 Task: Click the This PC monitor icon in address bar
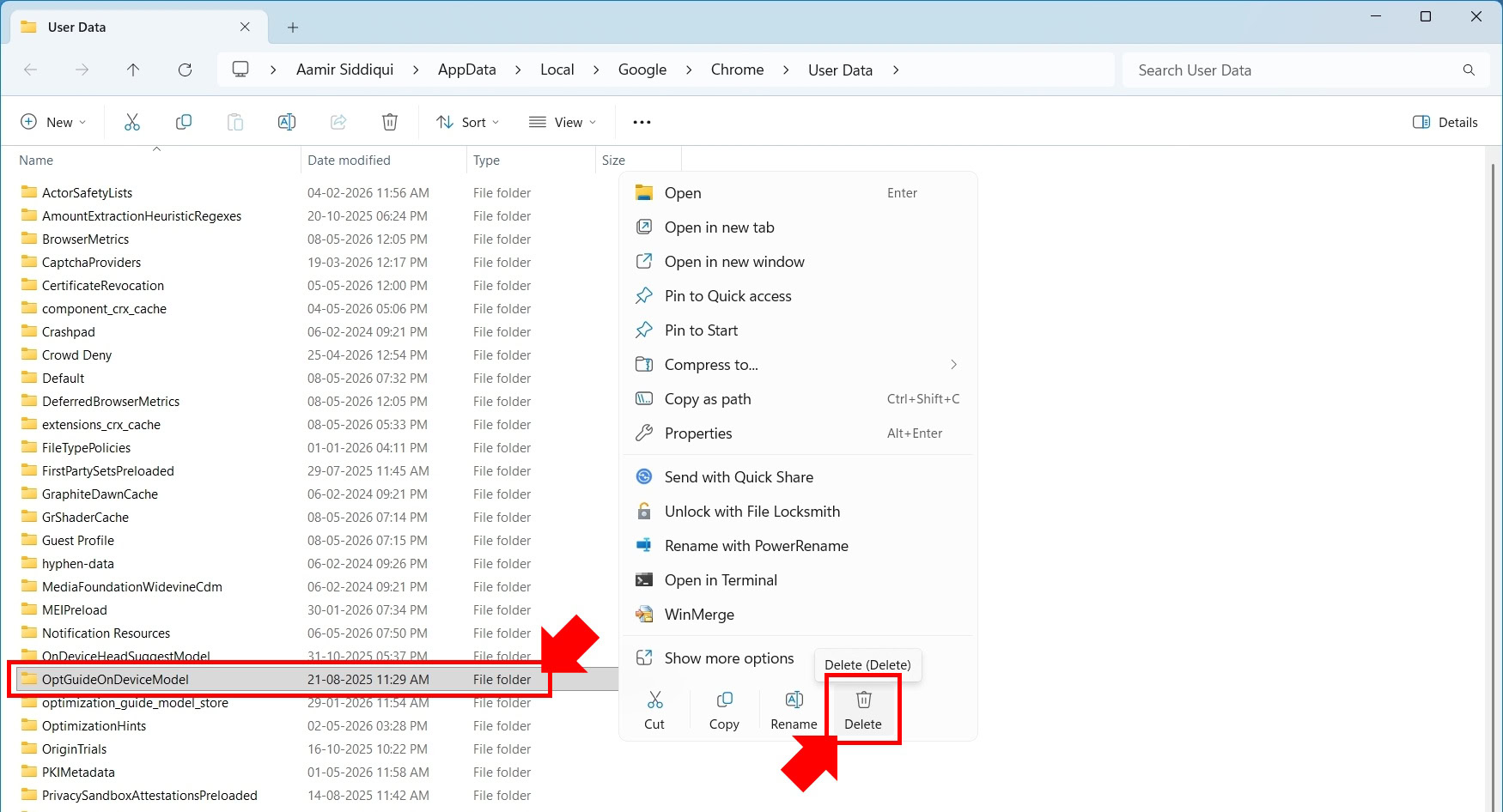(240, 70)
